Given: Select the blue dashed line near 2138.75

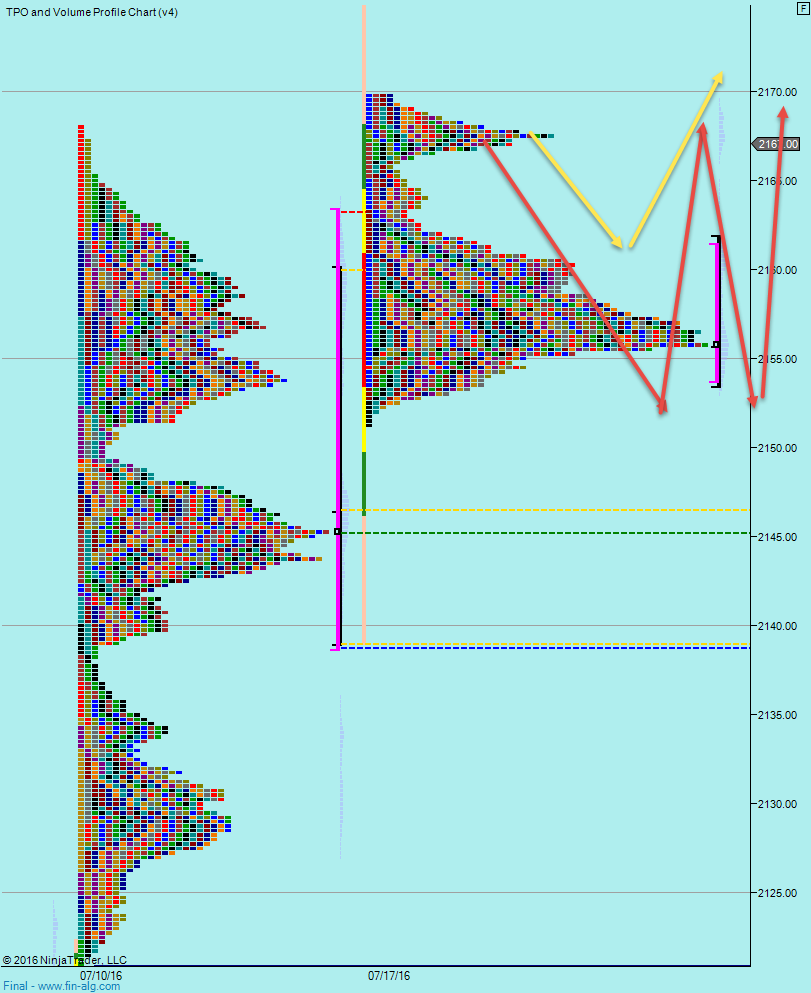Looking at the screenshot, I should pyautogui.click(x=550, y=648).
